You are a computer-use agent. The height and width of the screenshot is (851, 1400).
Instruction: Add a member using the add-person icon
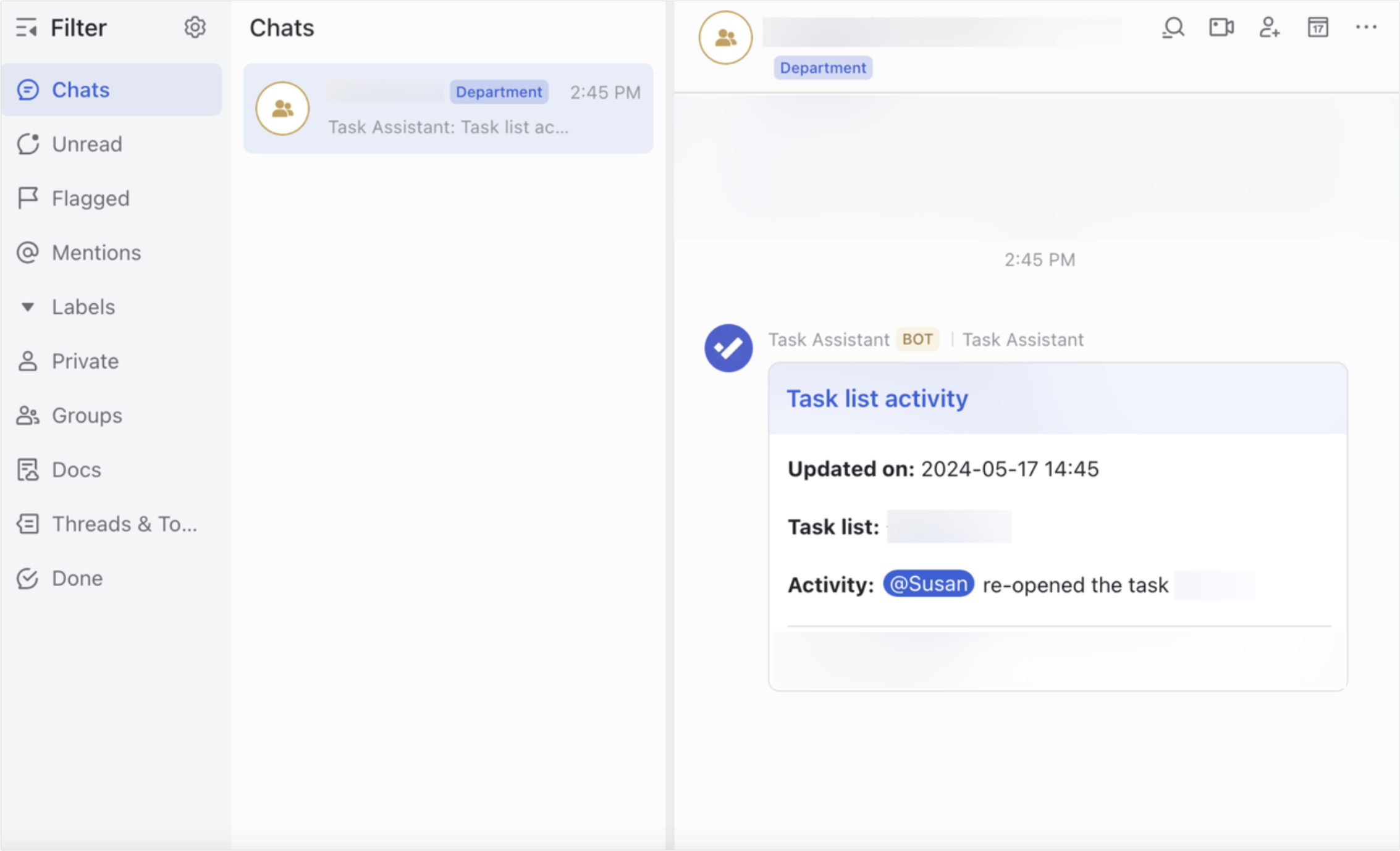[1269, 27]
